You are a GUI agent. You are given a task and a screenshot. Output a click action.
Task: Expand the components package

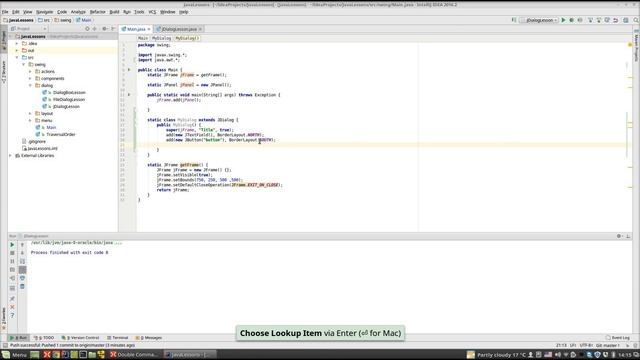pyautogui.click(x=30, y=78)
